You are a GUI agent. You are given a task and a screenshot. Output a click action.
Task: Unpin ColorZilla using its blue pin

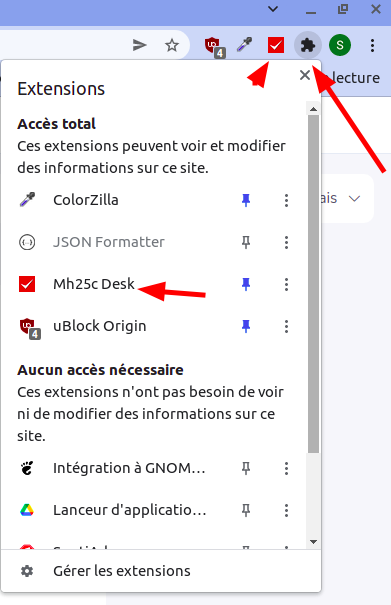246,200
